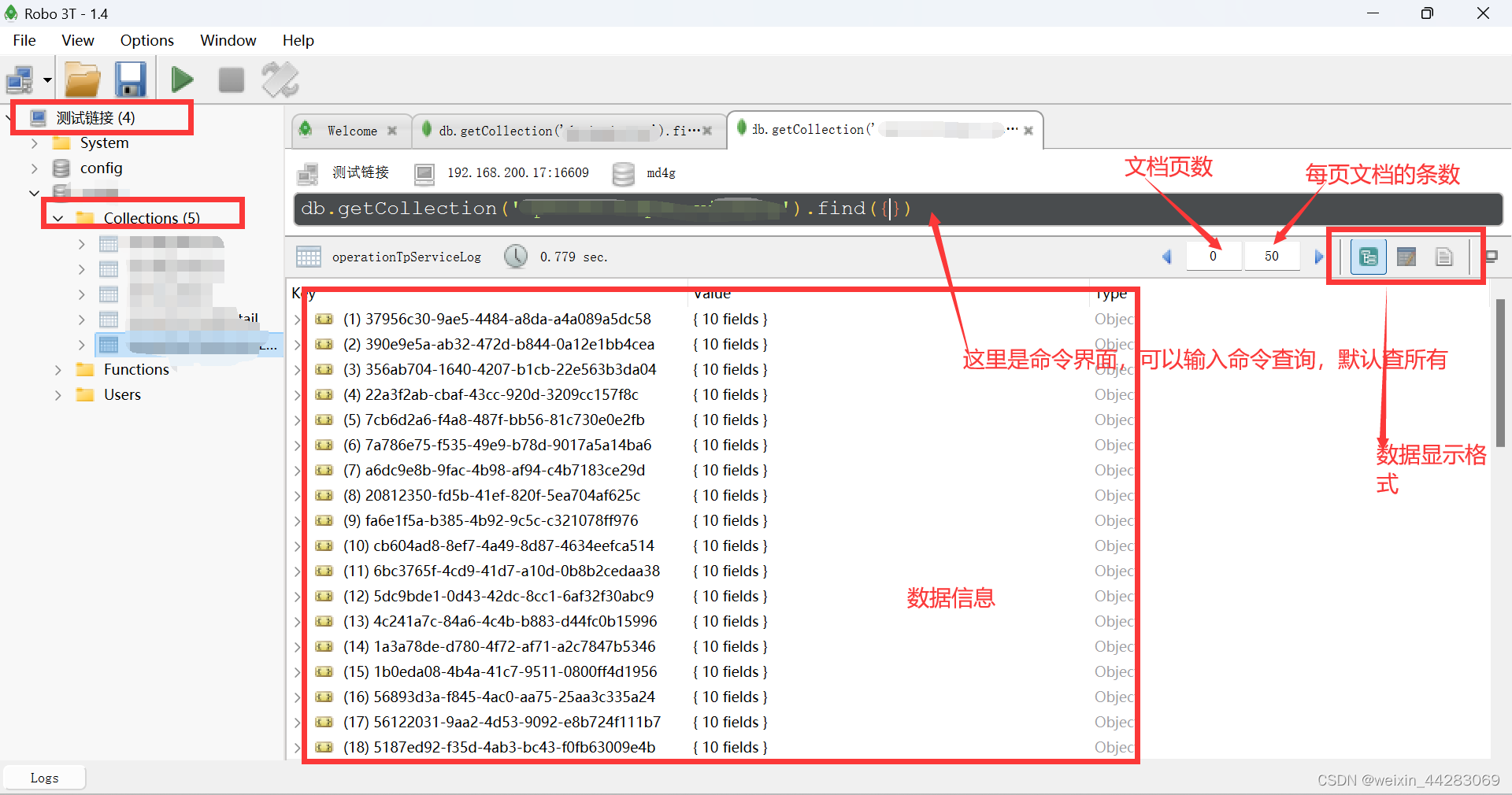
Task: Open the connection dropdown arrow in toolbar
Action: point(47,80)
